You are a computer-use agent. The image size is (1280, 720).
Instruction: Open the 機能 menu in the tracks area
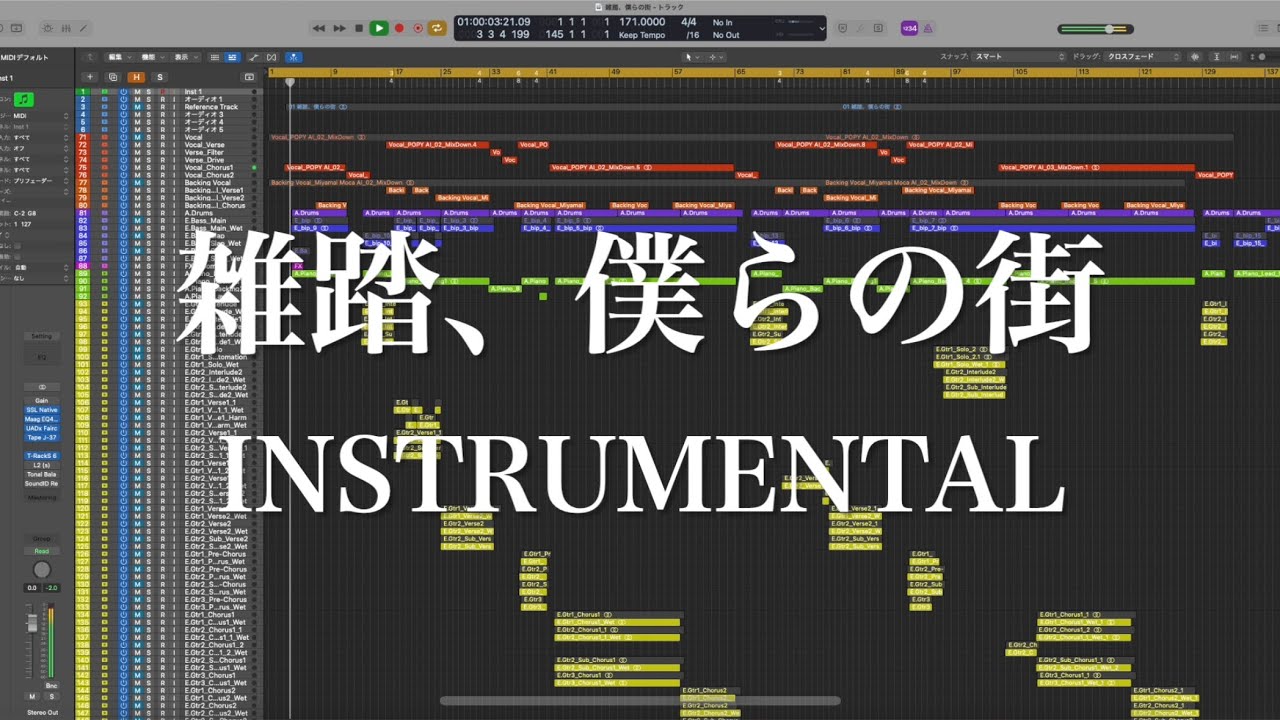pos(150,56)
